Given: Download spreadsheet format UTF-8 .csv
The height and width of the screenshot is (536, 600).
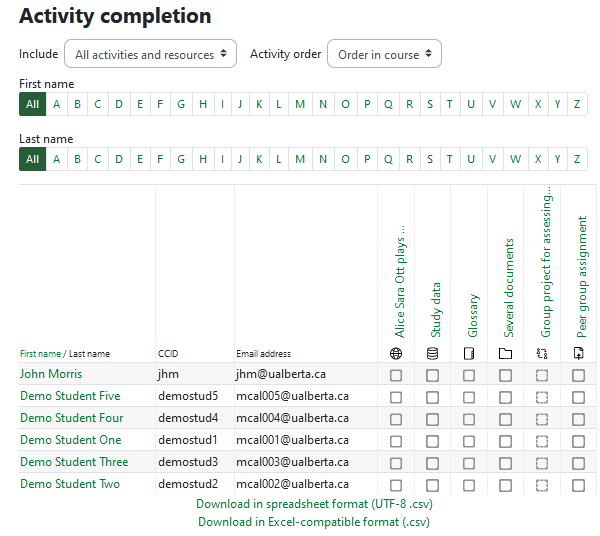Looking at the screenshot, I should [x=314, y=504].
